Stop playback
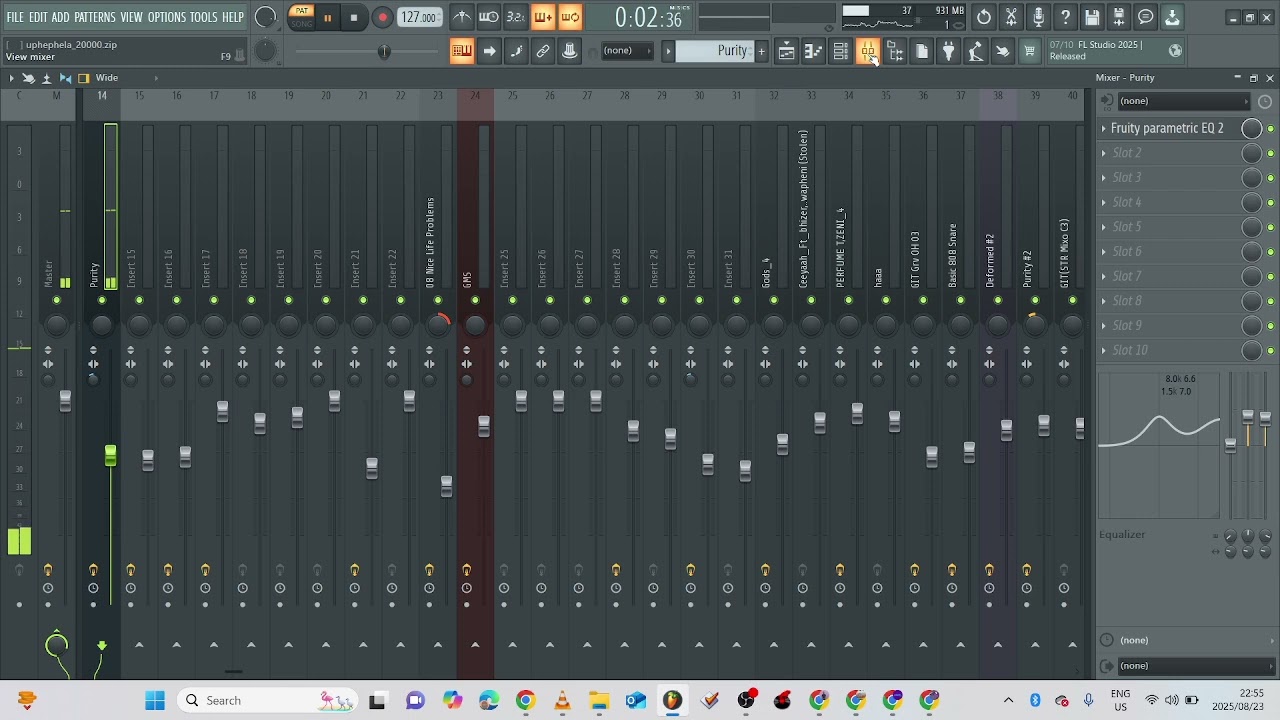Viewport: 1280px width, 720px height. point(354,18)
